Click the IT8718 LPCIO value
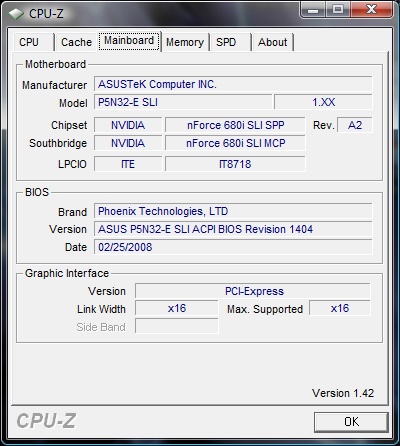The height and width of the screenshot is (446, 400). pos(235,164)
